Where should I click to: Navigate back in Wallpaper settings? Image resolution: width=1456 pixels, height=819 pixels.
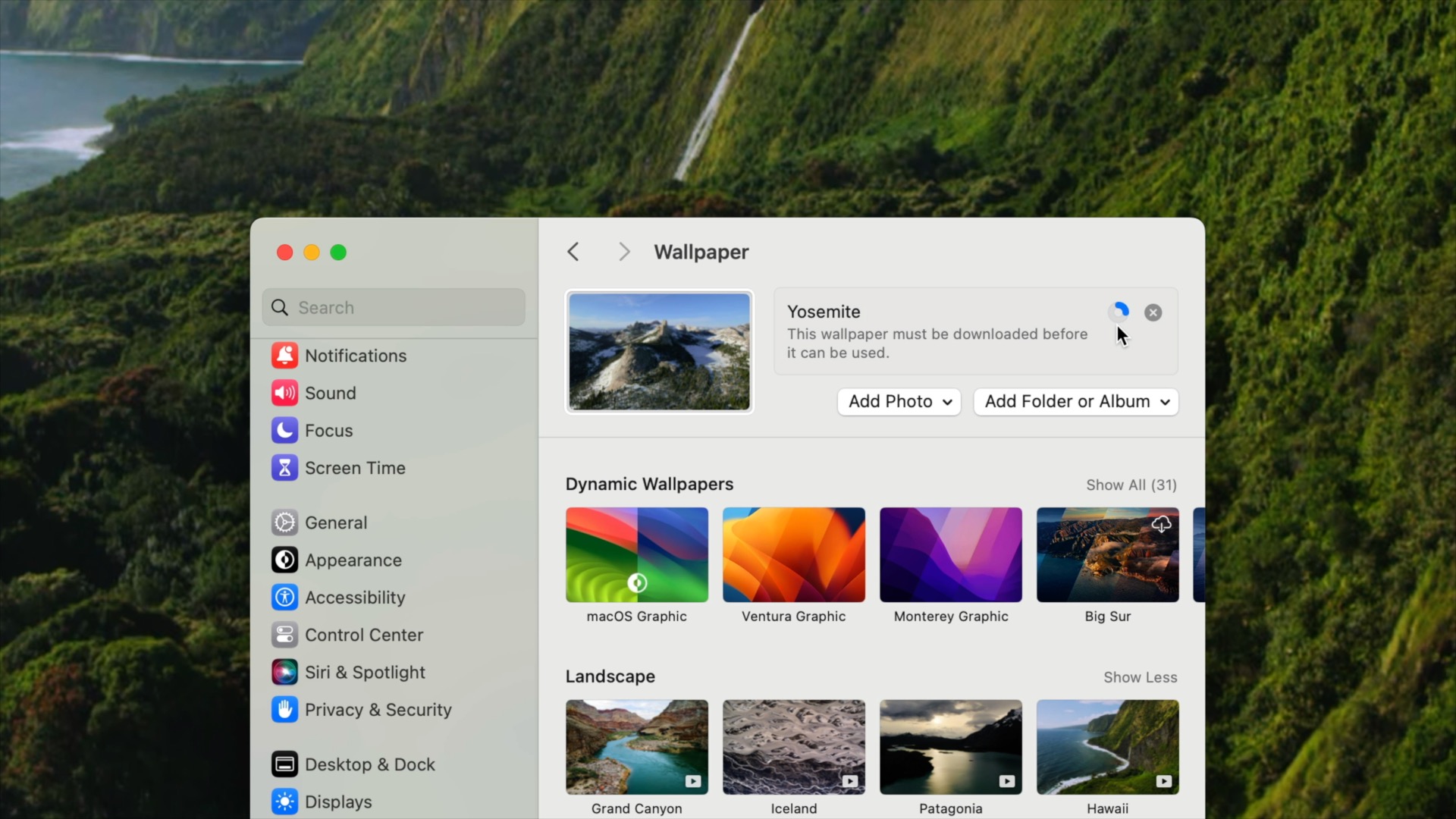point(573,251)
